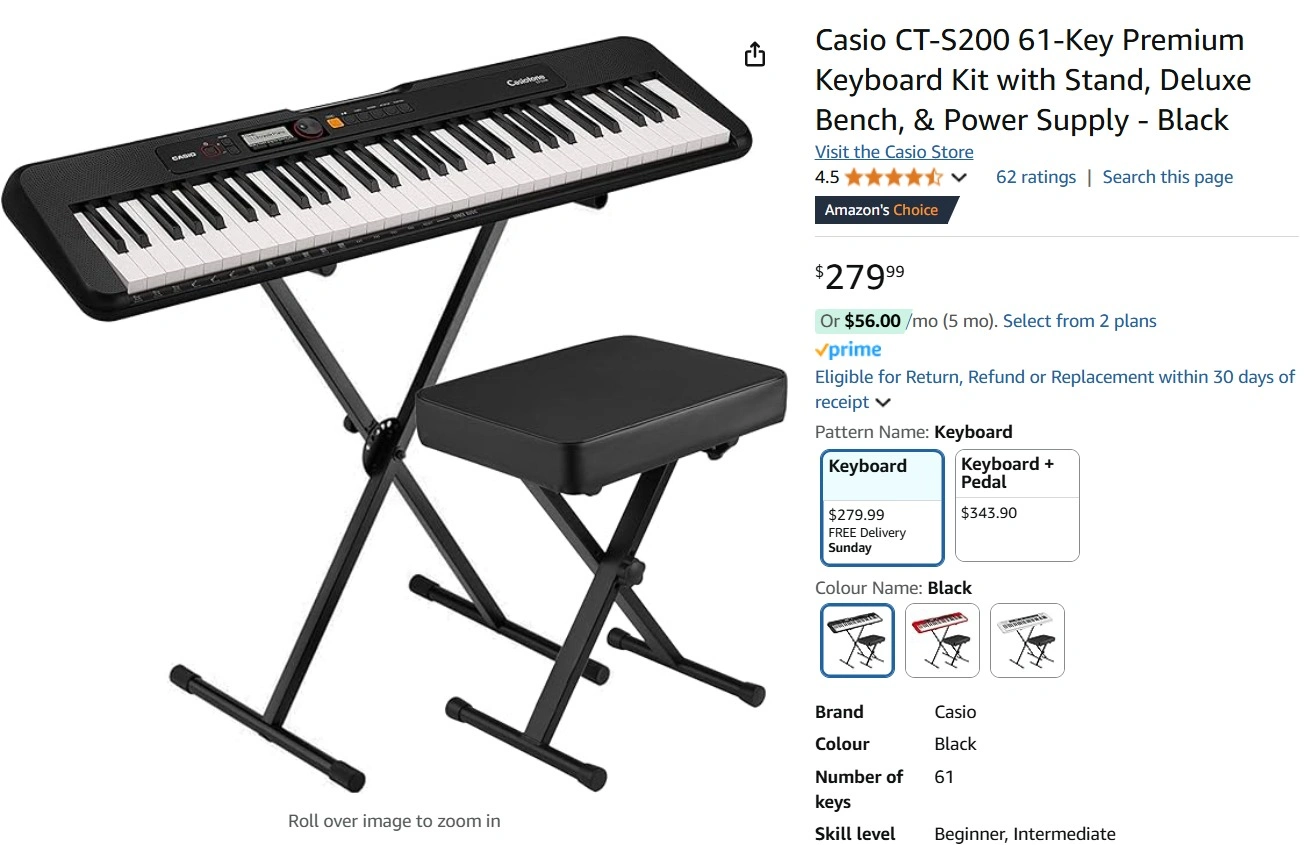Visit the Casio Store link
Screen dimensions: 1308x845
click(894, 152)
